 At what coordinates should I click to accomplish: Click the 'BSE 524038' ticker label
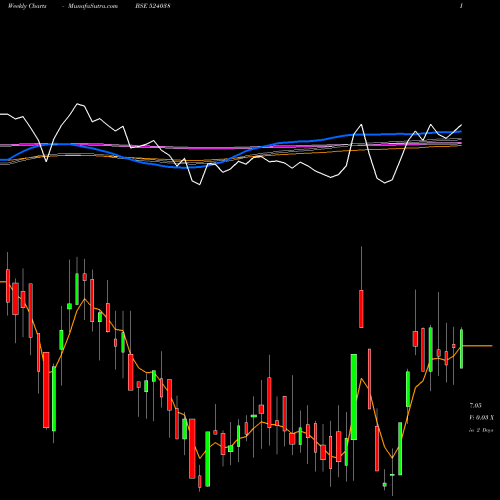pyautogui.click(x=153, y=6)
